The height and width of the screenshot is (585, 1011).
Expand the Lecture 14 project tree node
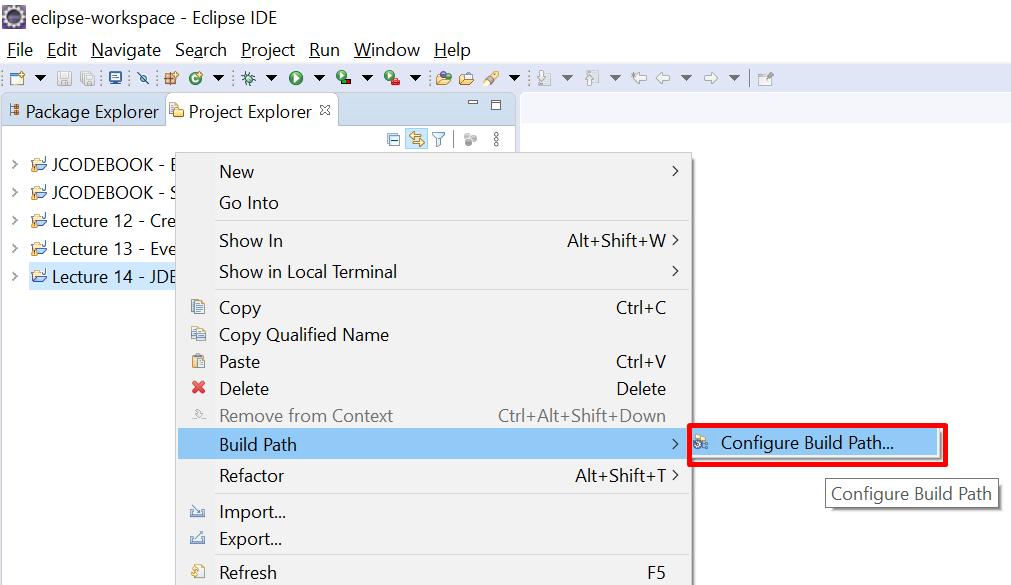pos(15,276)
